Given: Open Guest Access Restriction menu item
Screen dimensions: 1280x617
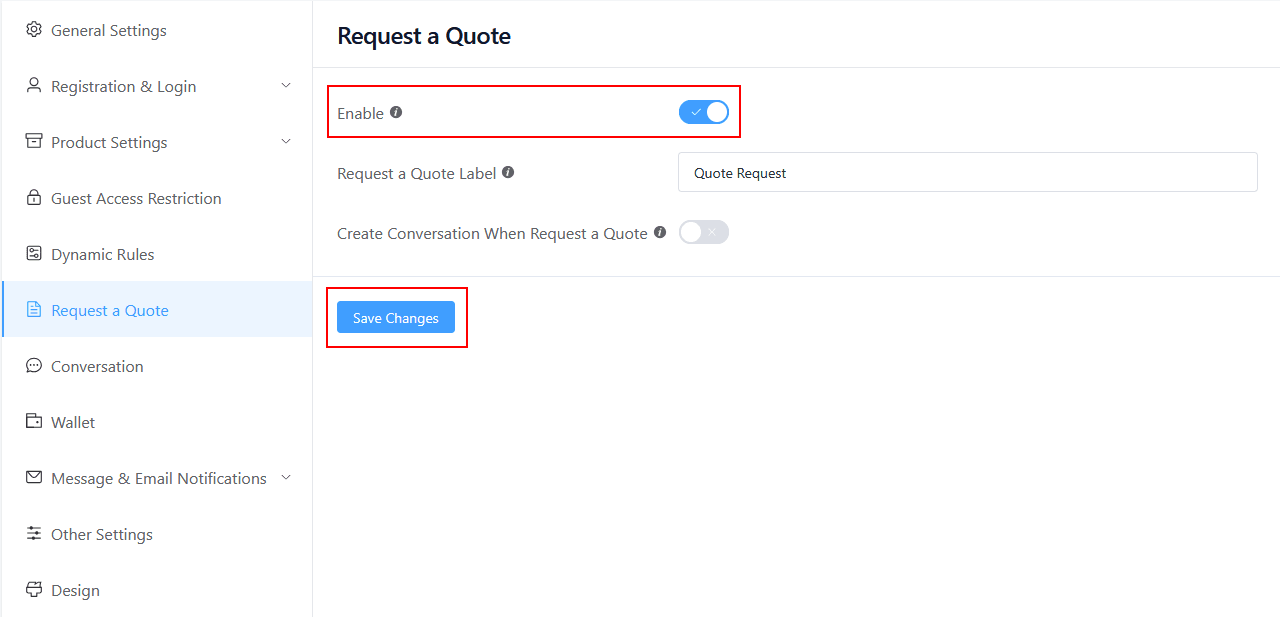Looking at the screenshot, I should point(157,198).
